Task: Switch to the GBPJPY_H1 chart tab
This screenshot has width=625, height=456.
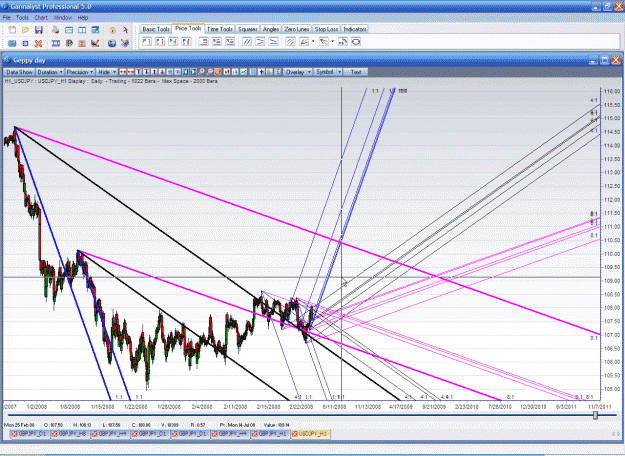Action: 271,434
